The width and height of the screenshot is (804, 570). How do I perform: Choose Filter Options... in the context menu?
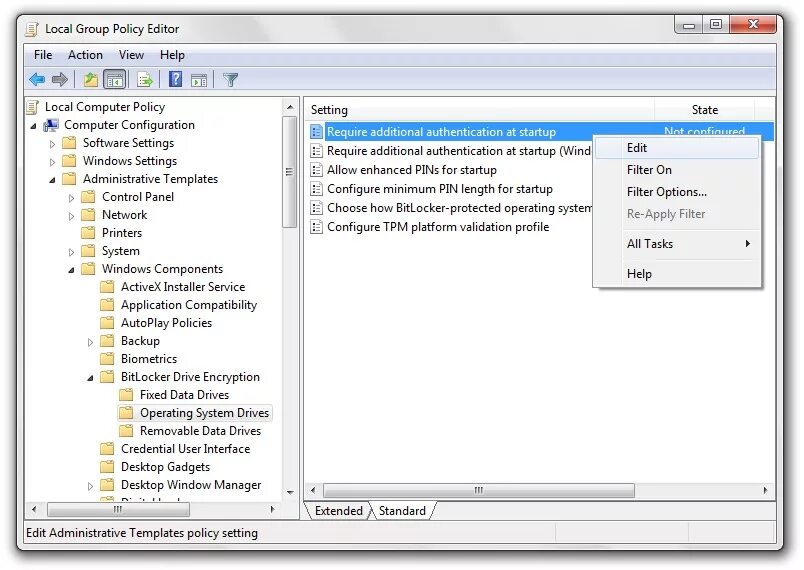click(x=677, y=192)
